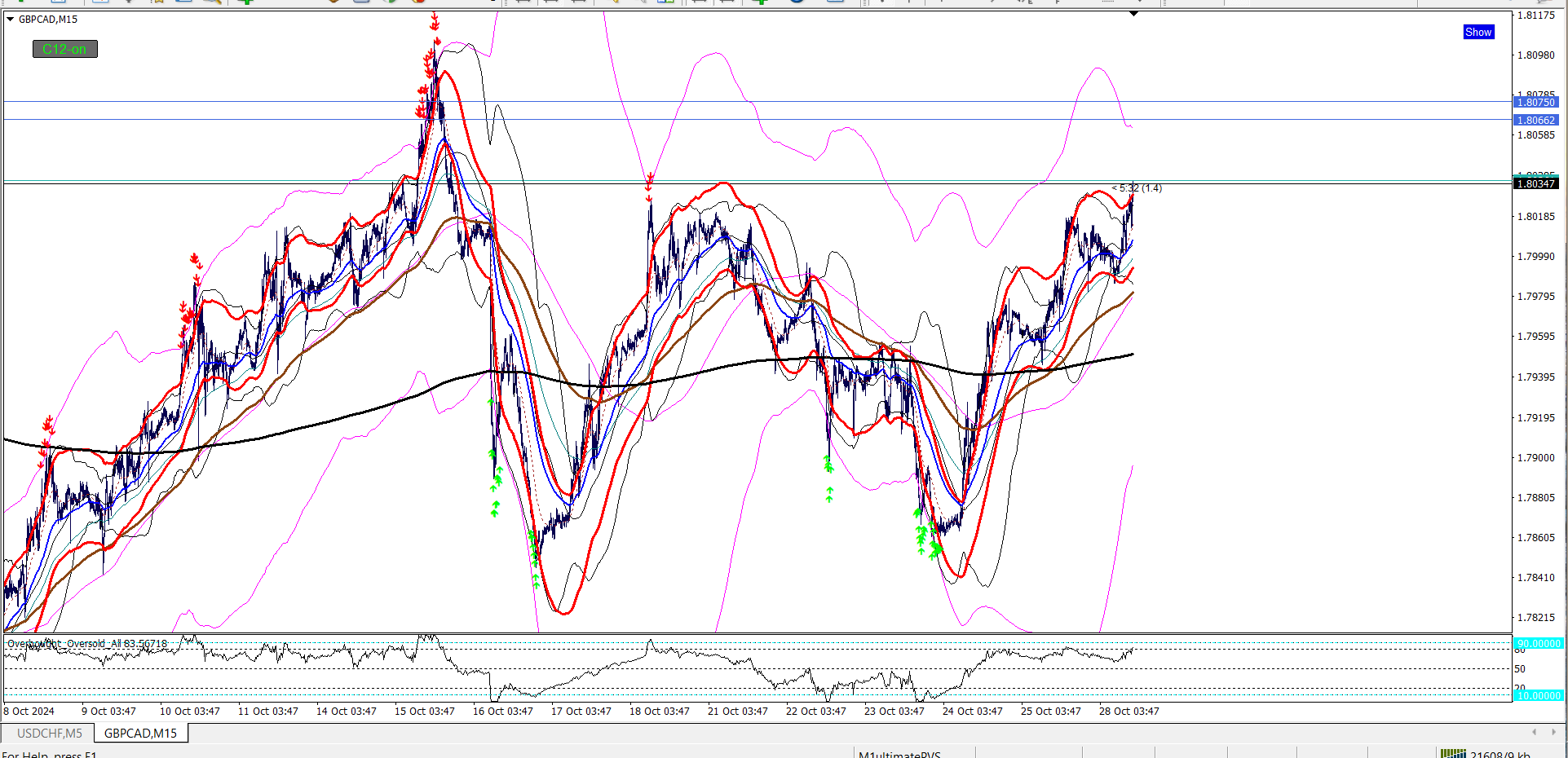Click the 15 Oct 03:47 time label
Image resolution: width=1568 pixels, height=758 pixels.
[425, 711]
